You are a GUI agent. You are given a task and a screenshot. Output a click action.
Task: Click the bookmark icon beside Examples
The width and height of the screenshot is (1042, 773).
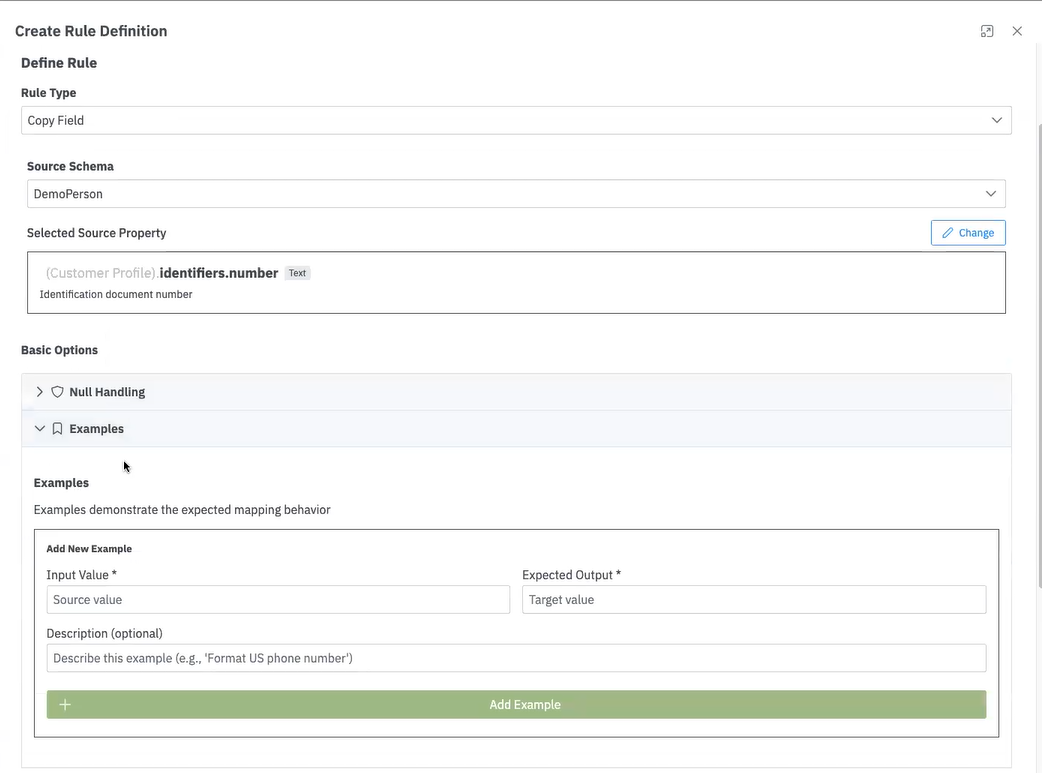tap(57, 429)
